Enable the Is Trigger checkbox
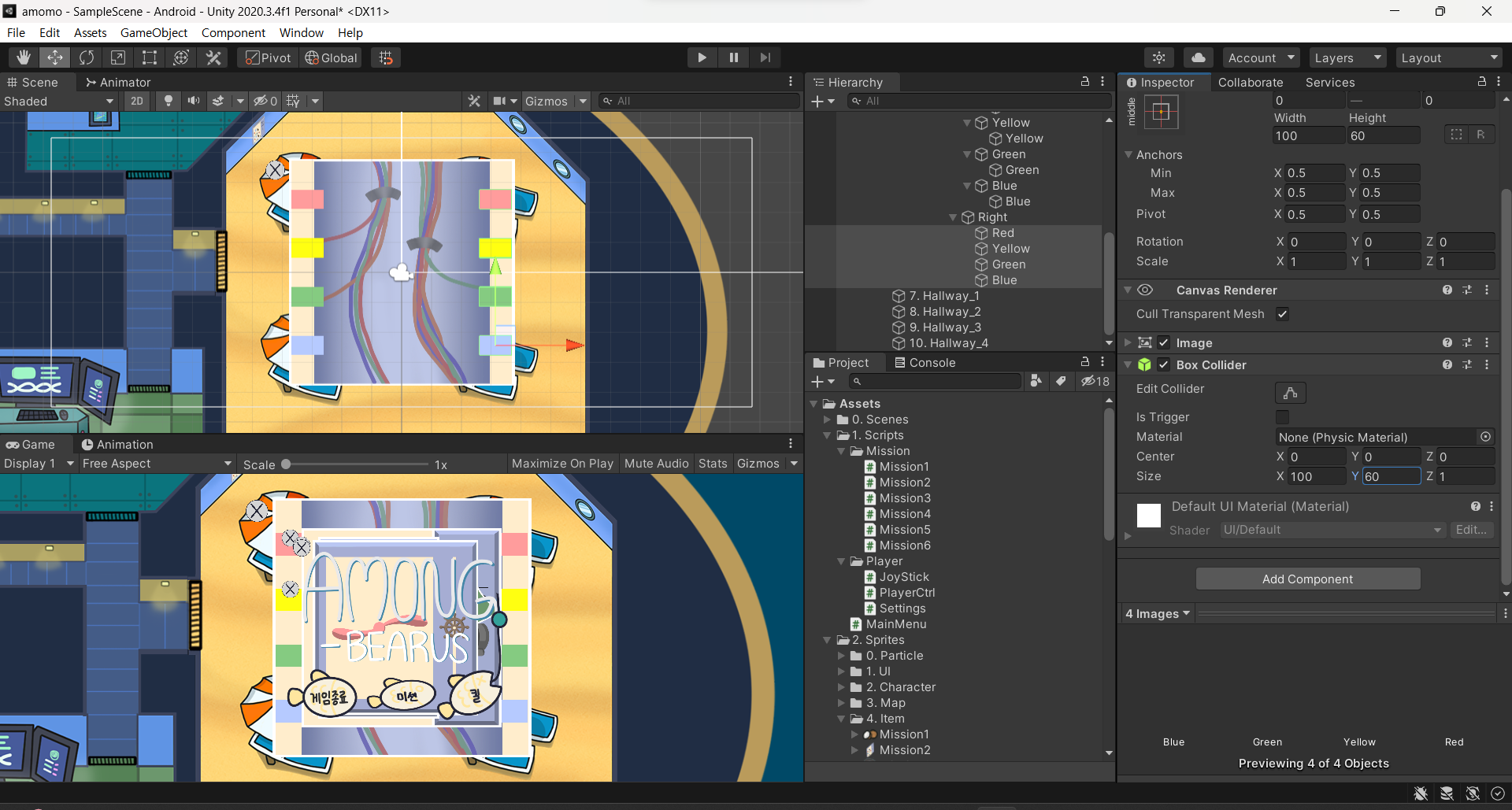Screen dimensions: 1512x810 [x=1282, y=417]
